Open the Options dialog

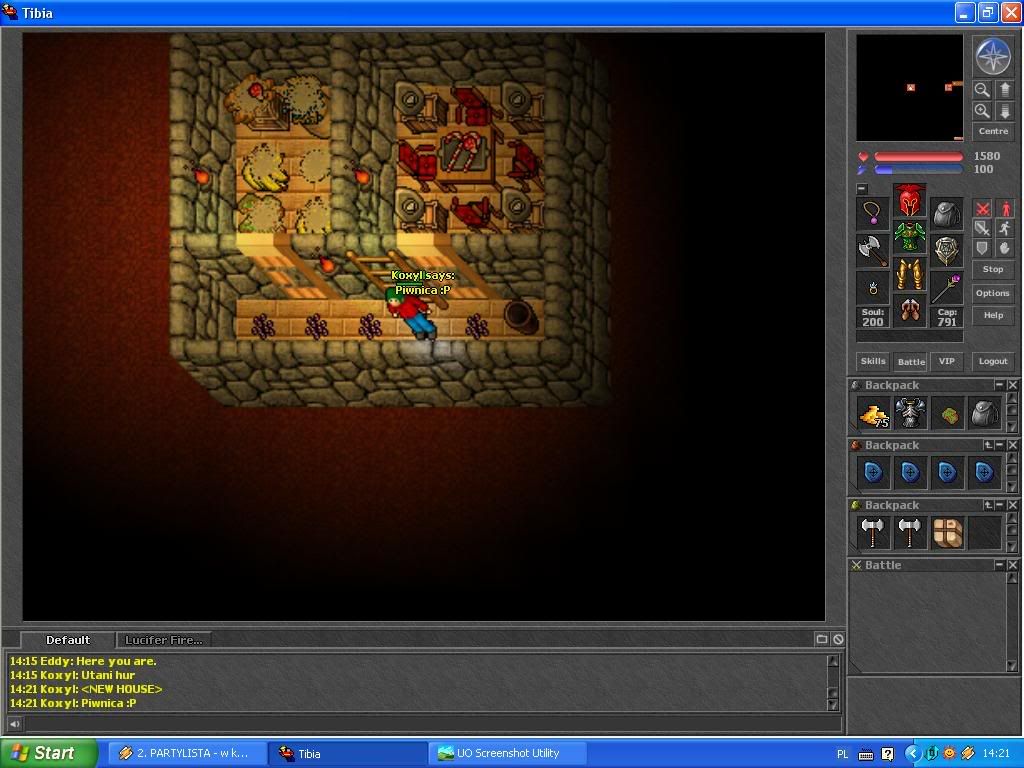point(993,293)
